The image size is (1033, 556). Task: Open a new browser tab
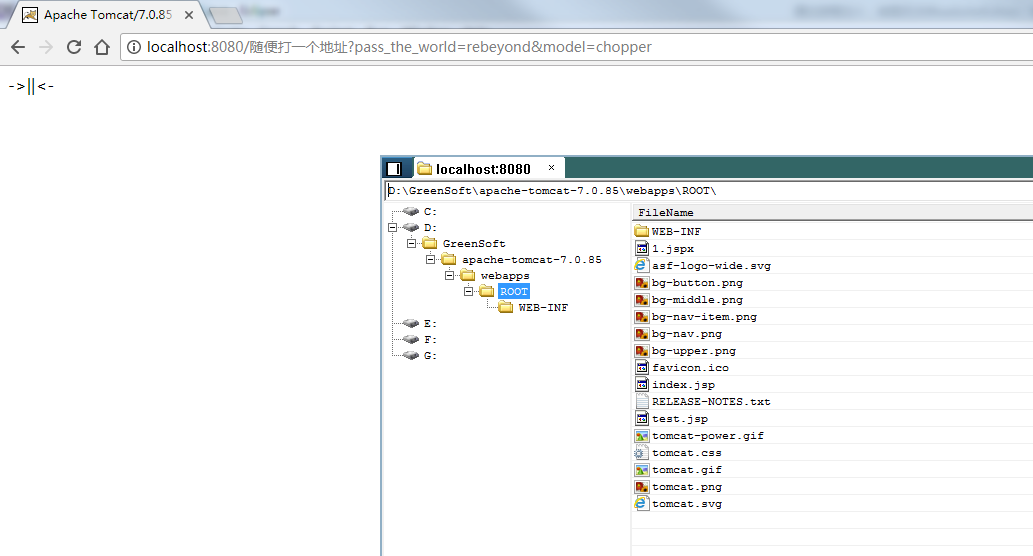[226, 15]
